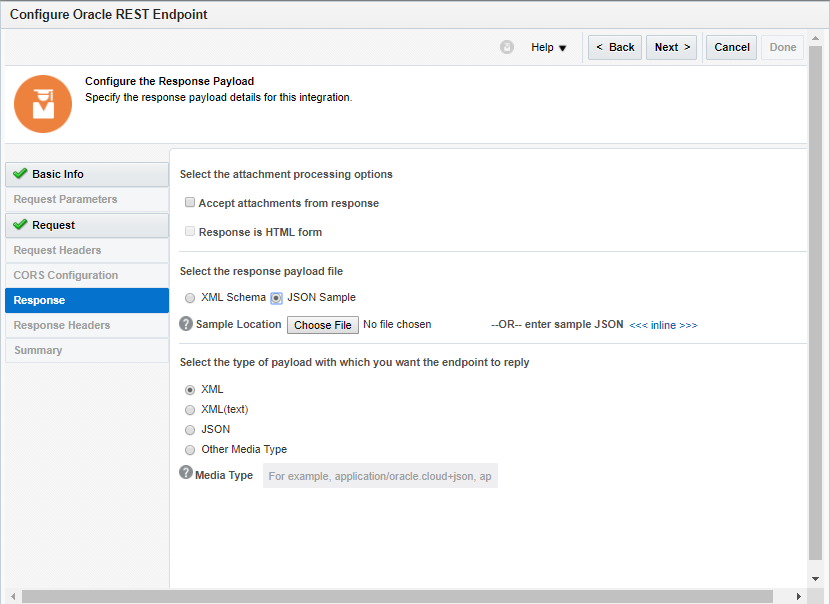Open the Basic Info step
Screen dimensions: 830x604
87,174
